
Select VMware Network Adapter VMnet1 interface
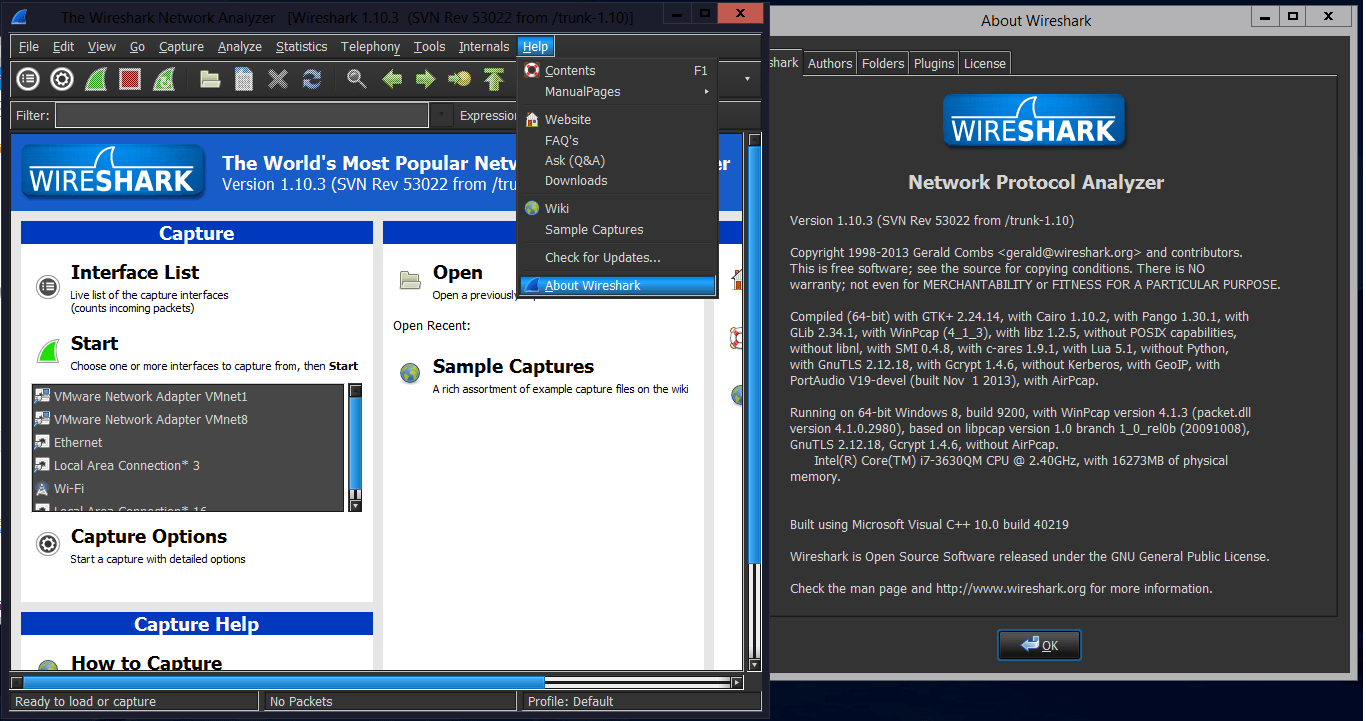[x=190, y=397]
